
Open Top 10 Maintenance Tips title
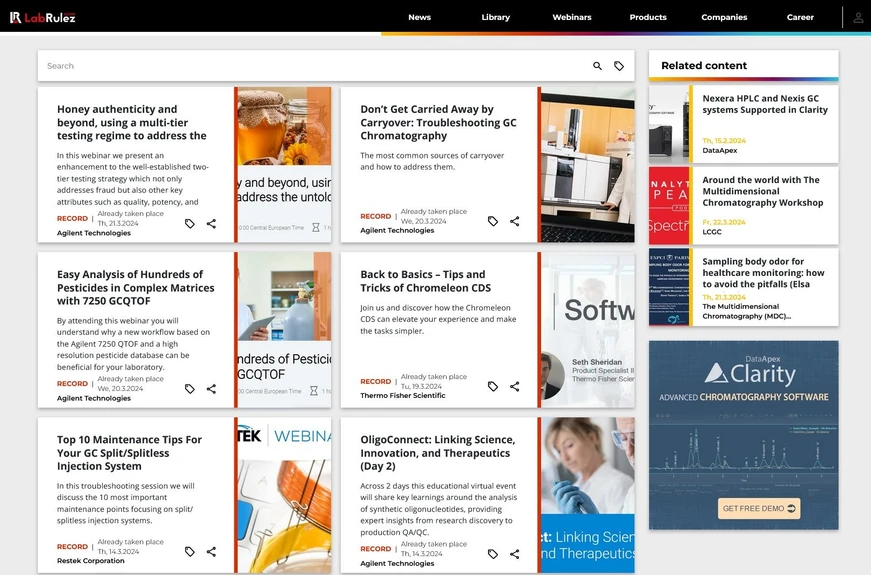(x=129, y=453)
